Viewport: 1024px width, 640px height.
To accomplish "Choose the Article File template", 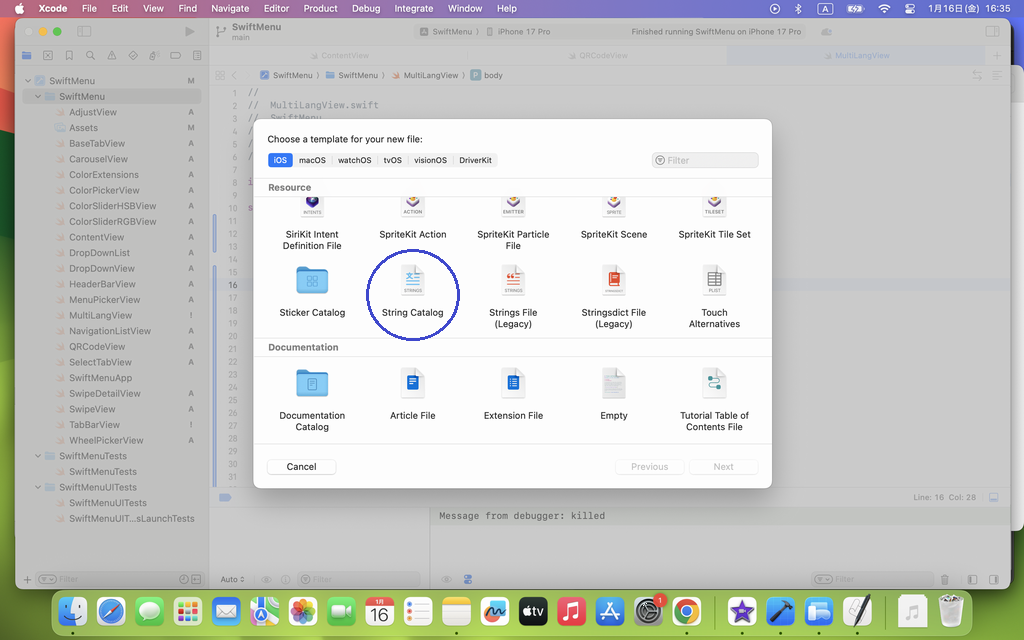I will [412, 384].
